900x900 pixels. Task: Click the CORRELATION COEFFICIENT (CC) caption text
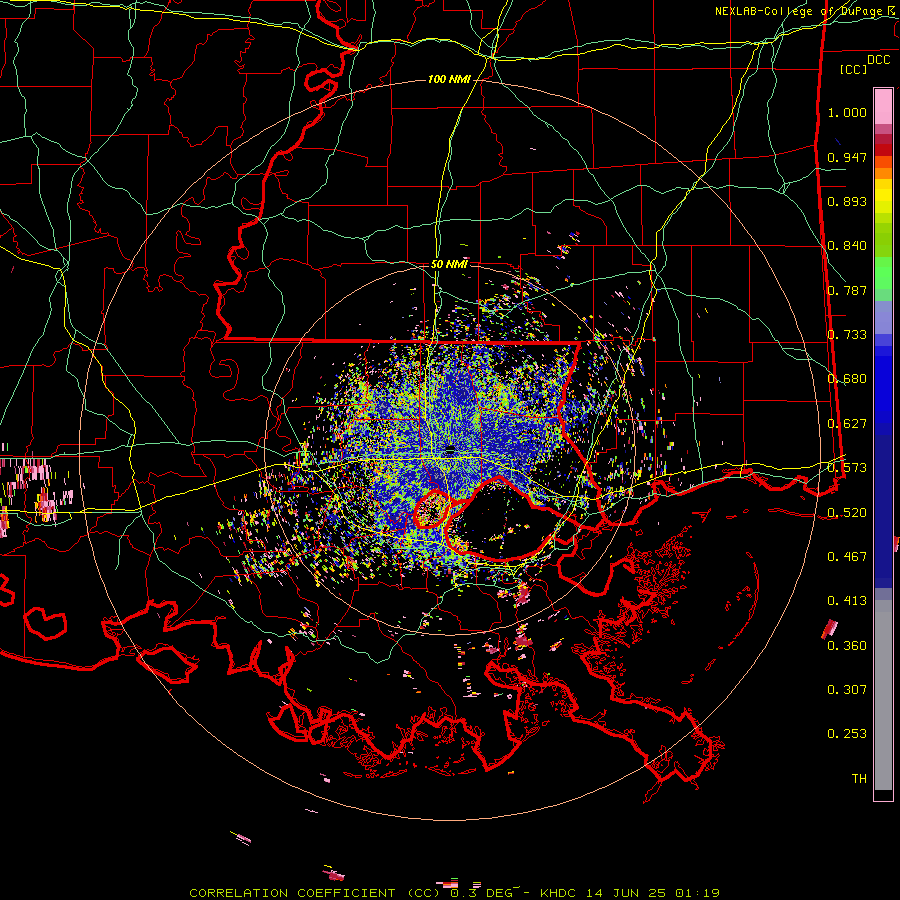(316, 893)
